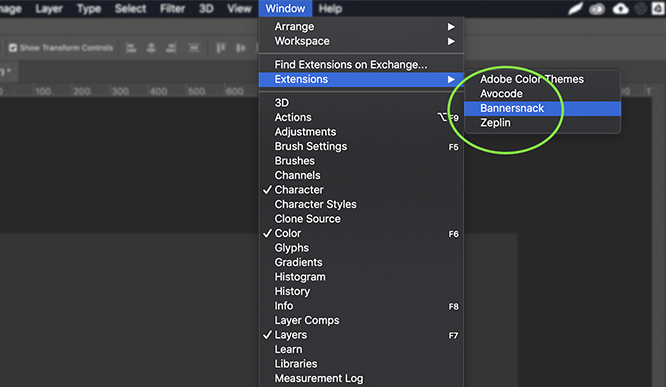Open the 3D menu in the menu bar
666x387 pixels.
[206, 8]
